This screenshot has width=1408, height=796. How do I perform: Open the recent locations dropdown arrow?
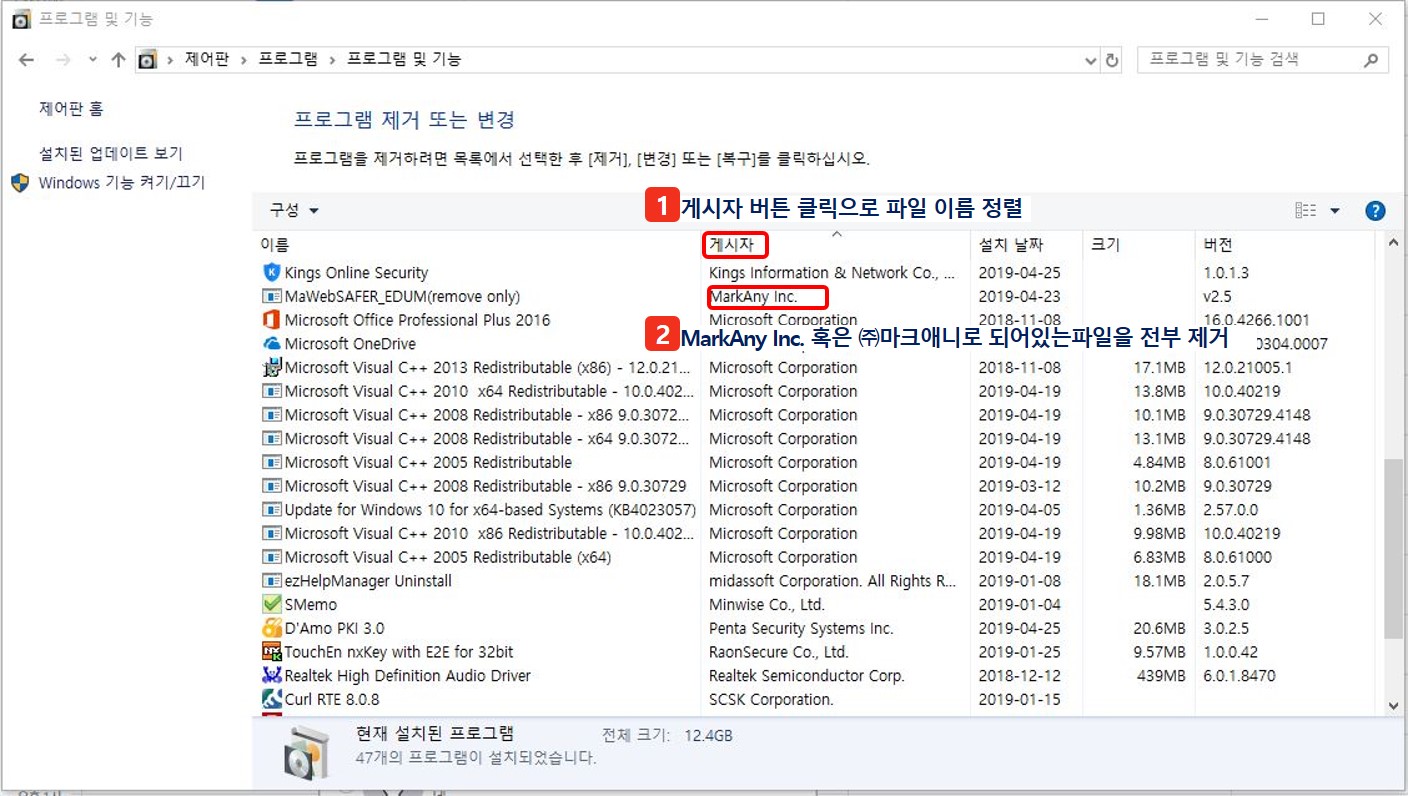point(93,60)
